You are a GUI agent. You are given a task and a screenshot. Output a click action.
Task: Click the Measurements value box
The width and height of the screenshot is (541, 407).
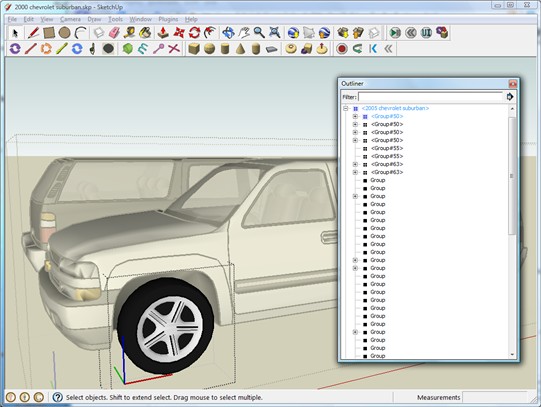point(495,397)
